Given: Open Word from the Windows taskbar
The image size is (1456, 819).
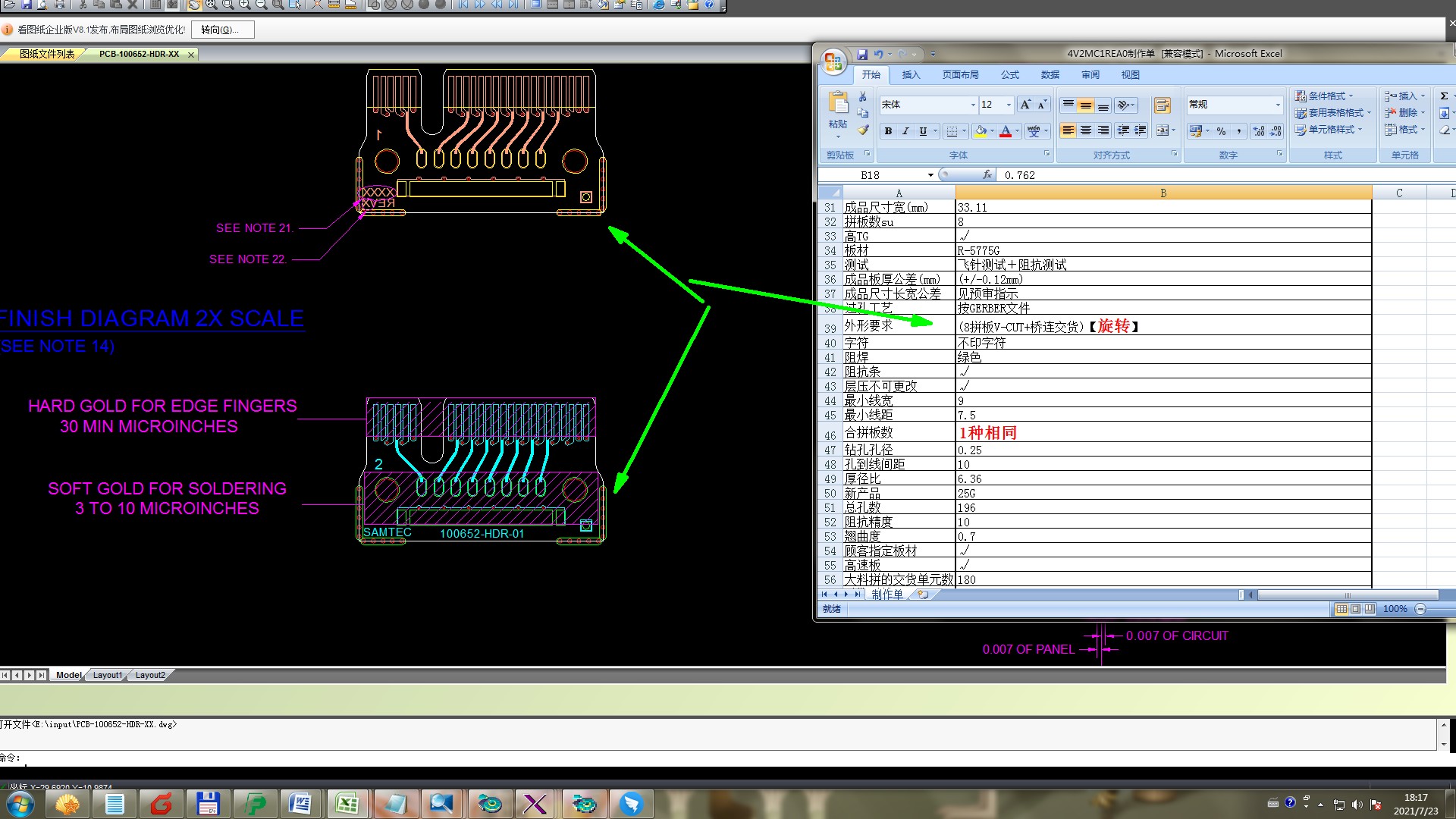Looking at the screenshot, I should click(x=300, y=804).
